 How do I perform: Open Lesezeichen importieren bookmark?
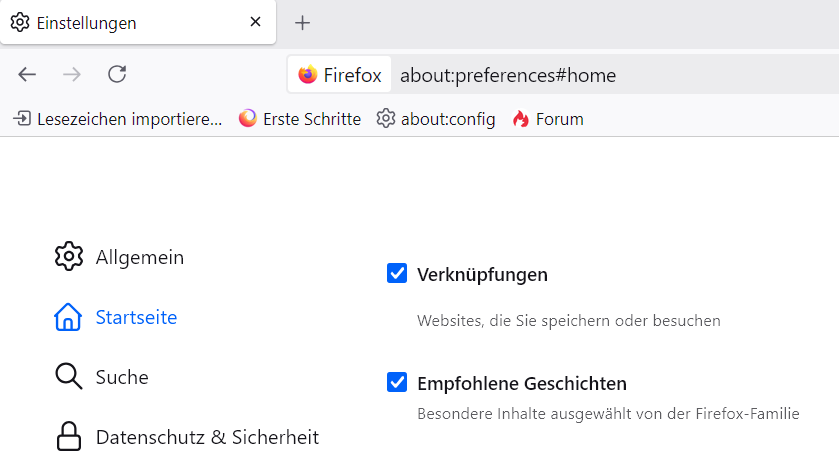pos(118,119)
